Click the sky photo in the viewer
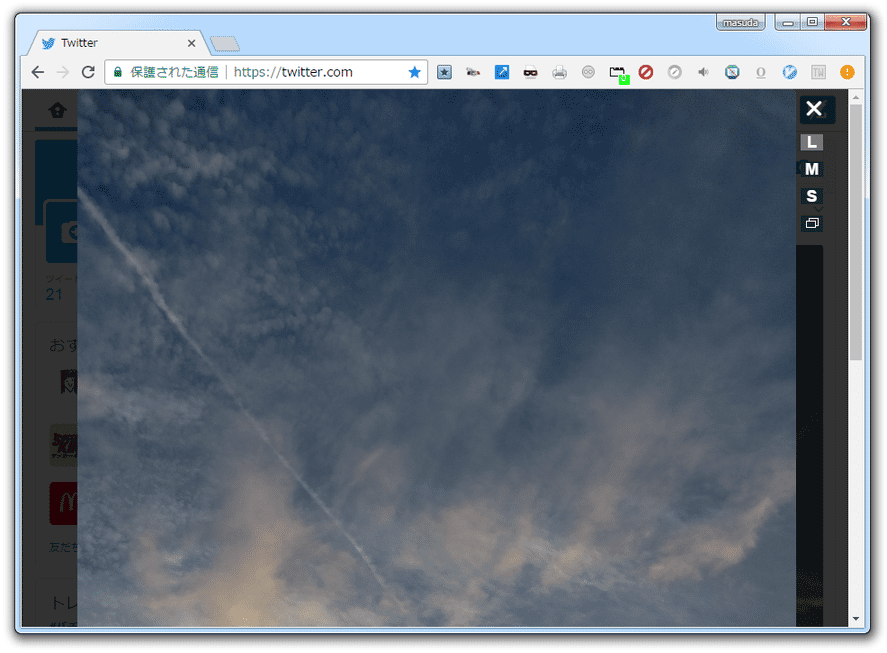 436,360
